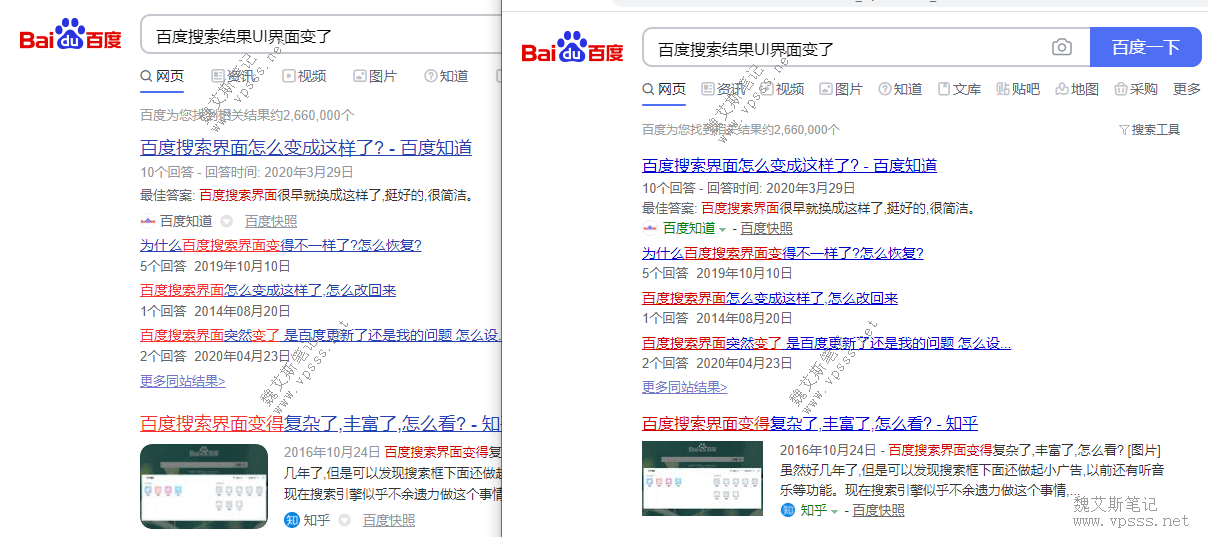Go to the 采购 tab
The width and height of the screenshot is (1208, 537).
[1135, 89]
